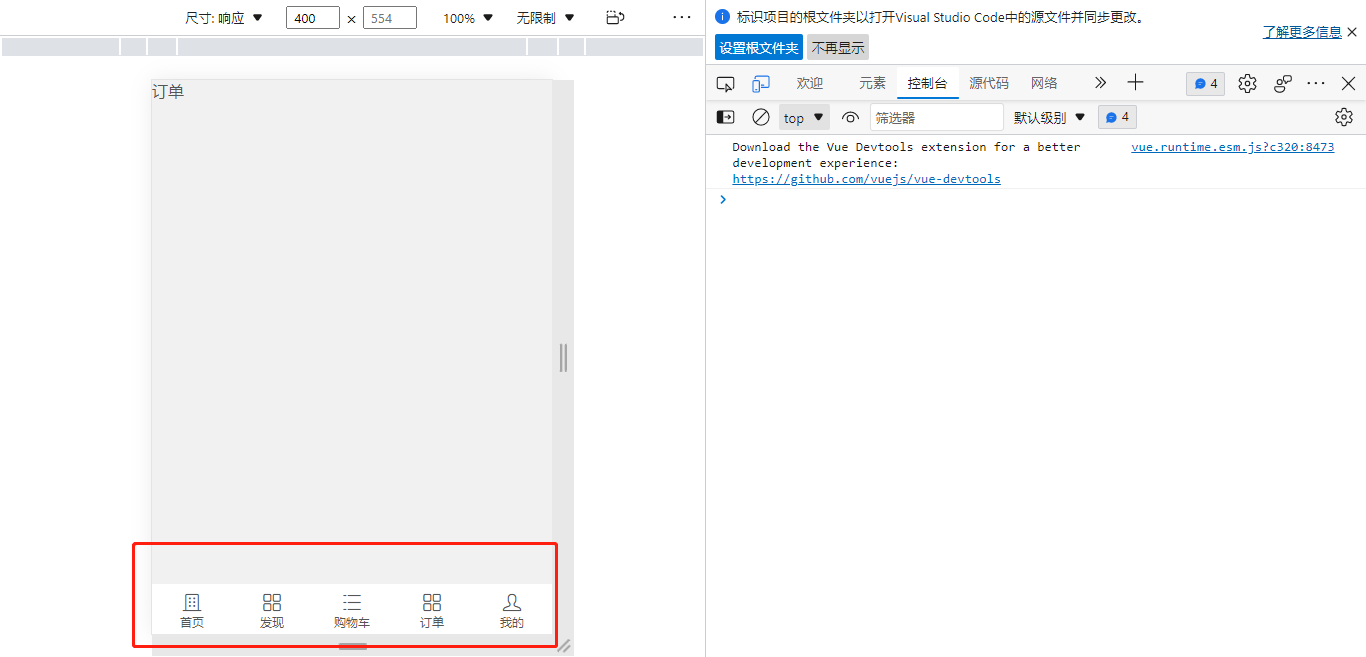Open the feedback people icon in DevTools
This screenshot has width=1366, height=657.
[1283, 84]
